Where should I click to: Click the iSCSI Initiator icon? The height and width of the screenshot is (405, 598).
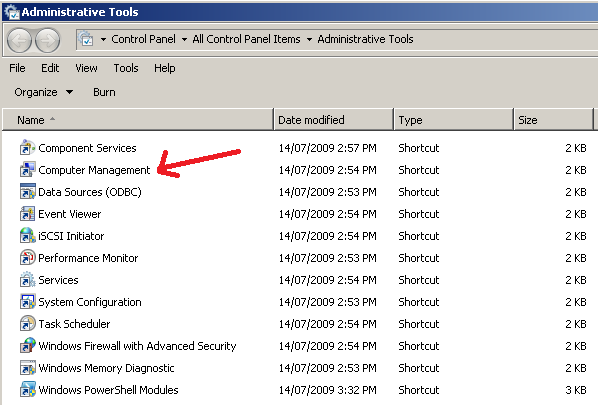(x=27, y=236)
